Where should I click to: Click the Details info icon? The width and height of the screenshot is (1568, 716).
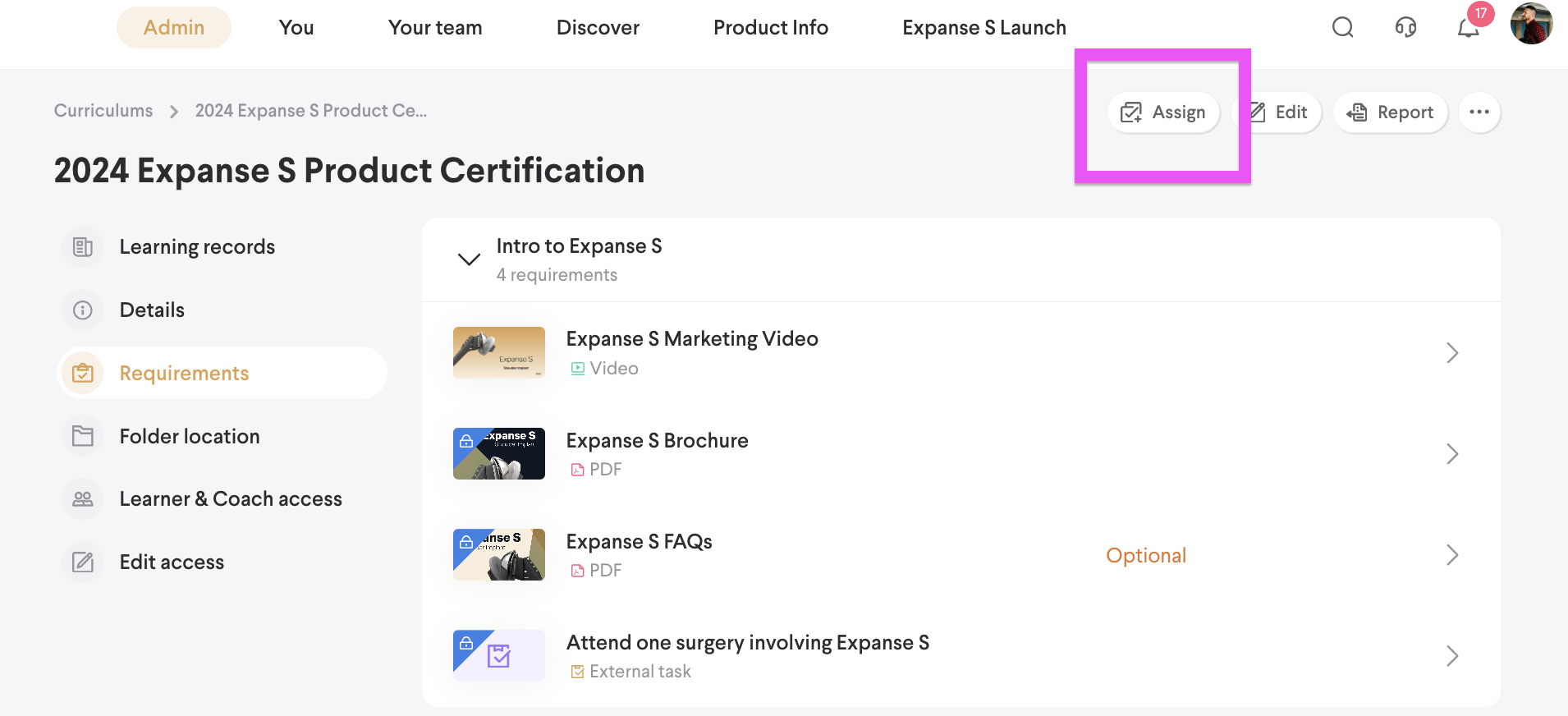[x=83, y=310]
